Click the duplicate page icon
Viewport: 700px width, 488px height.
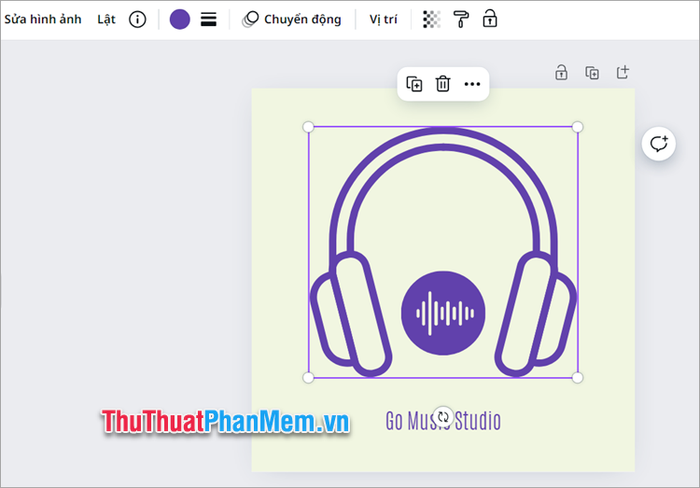point(592,72)
